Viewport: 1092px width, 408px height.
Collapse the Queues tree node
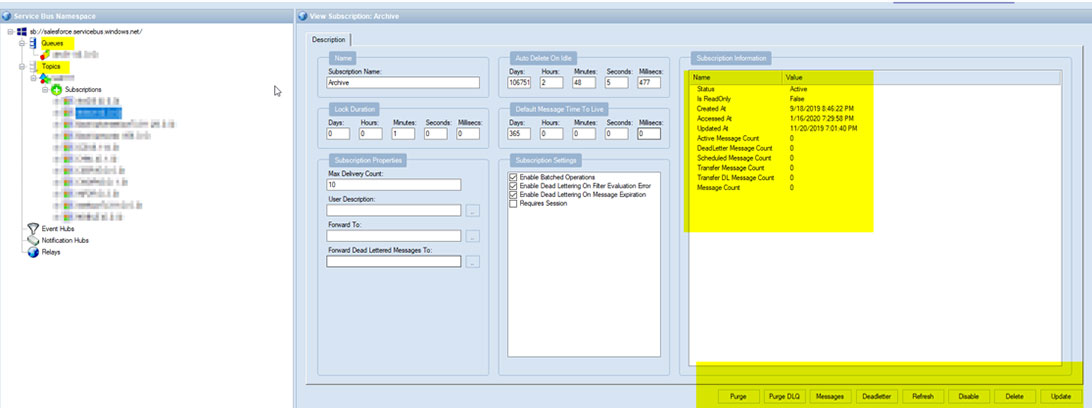point(22,43)
